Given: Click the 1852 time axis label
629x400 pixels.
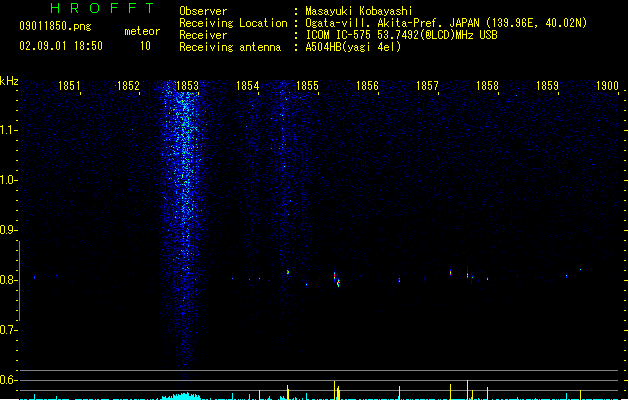Looking at the screenshot, I should click(128, 86).
